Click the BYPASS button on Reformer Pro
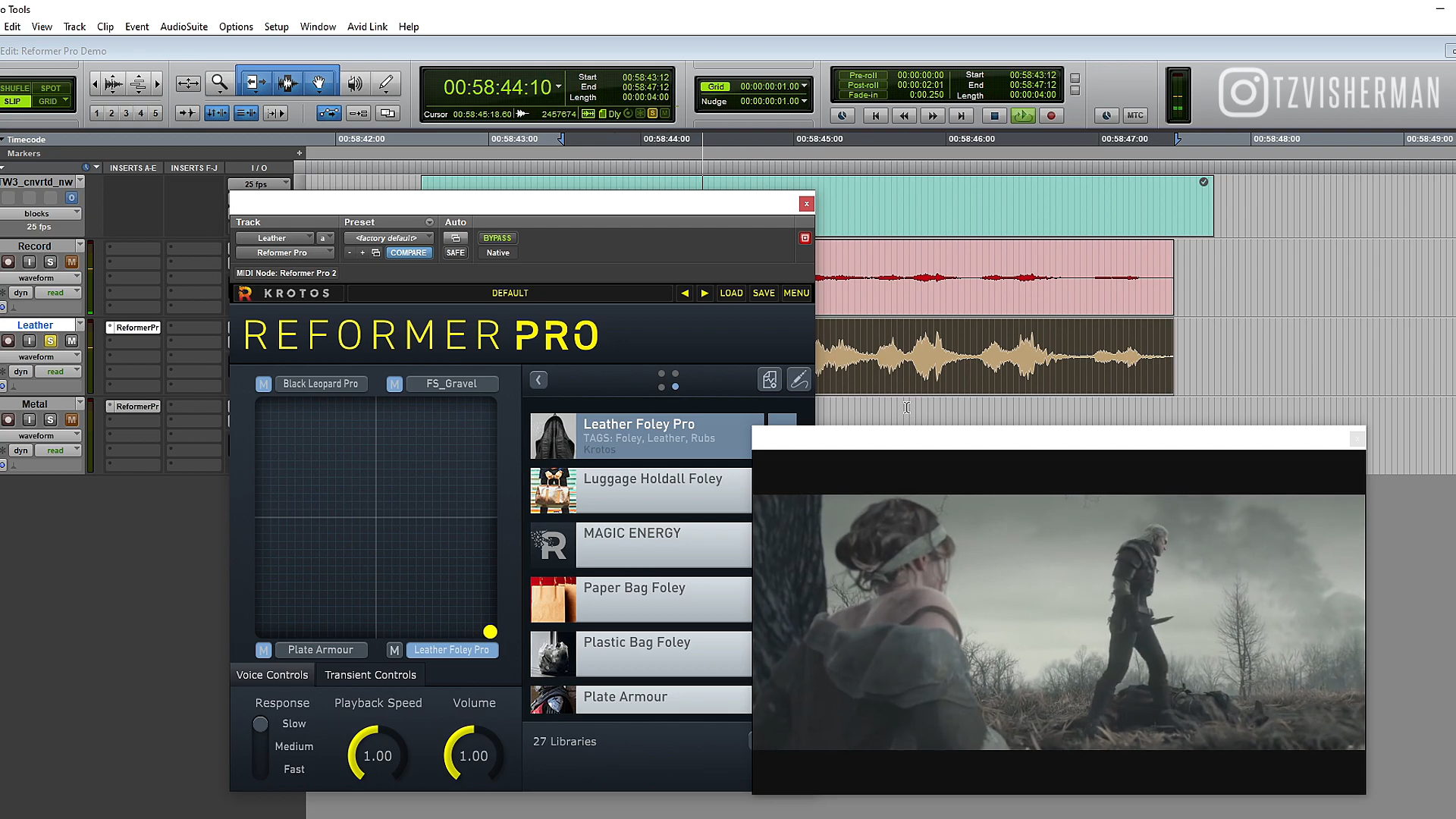The width and height of the screenshot is (1456, 819). (497, 237)
